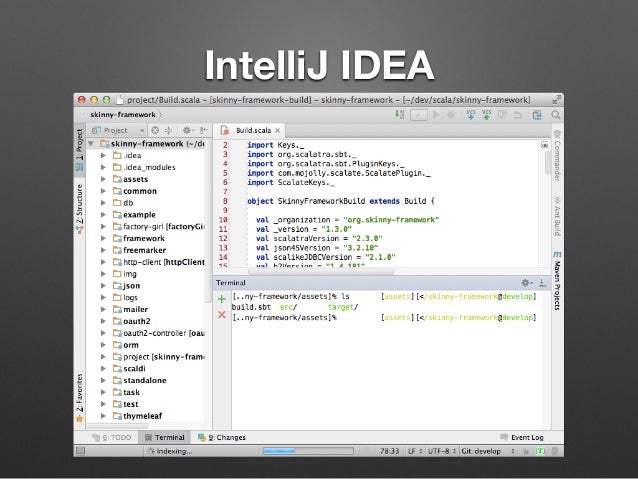Image resolution: width=638 pixels, height=479 pixels.
Task: Click the Debug bug icon
Action: point(451,115)
